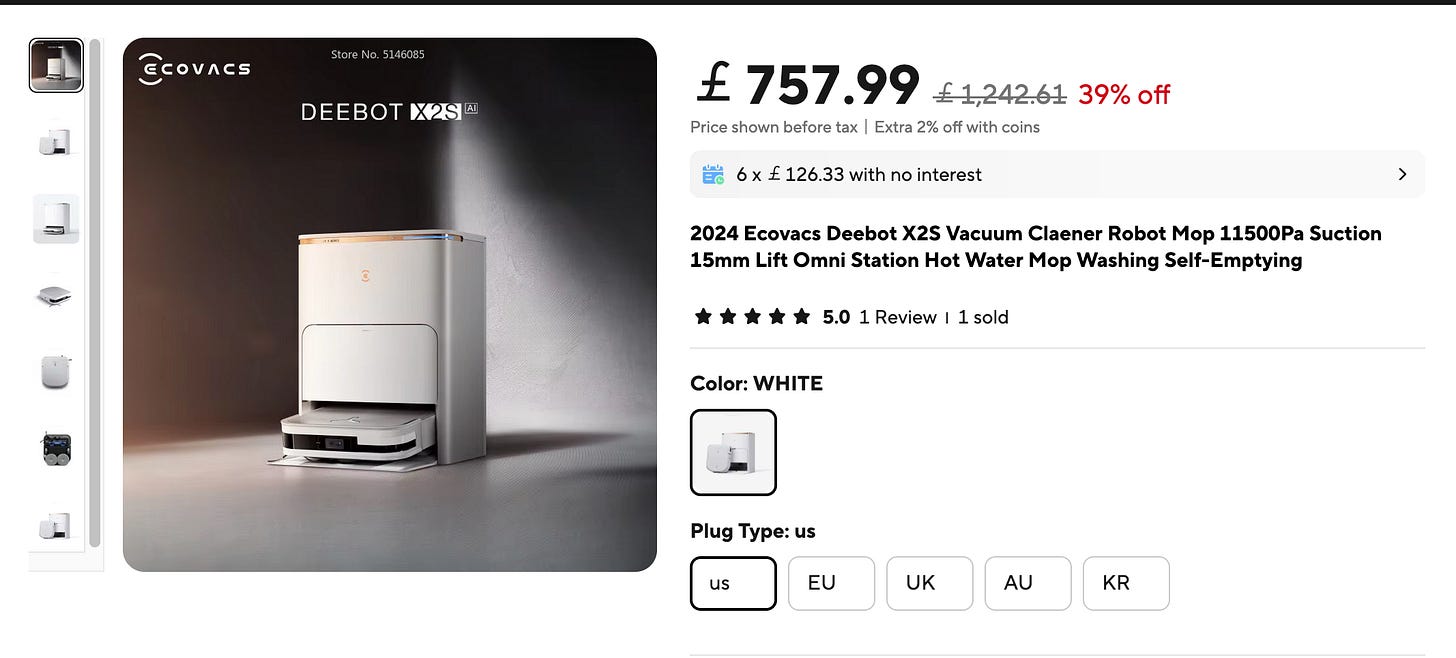The image size is (1456, 658).
Task: View the second product thumbnail
Action: [56, 142]
